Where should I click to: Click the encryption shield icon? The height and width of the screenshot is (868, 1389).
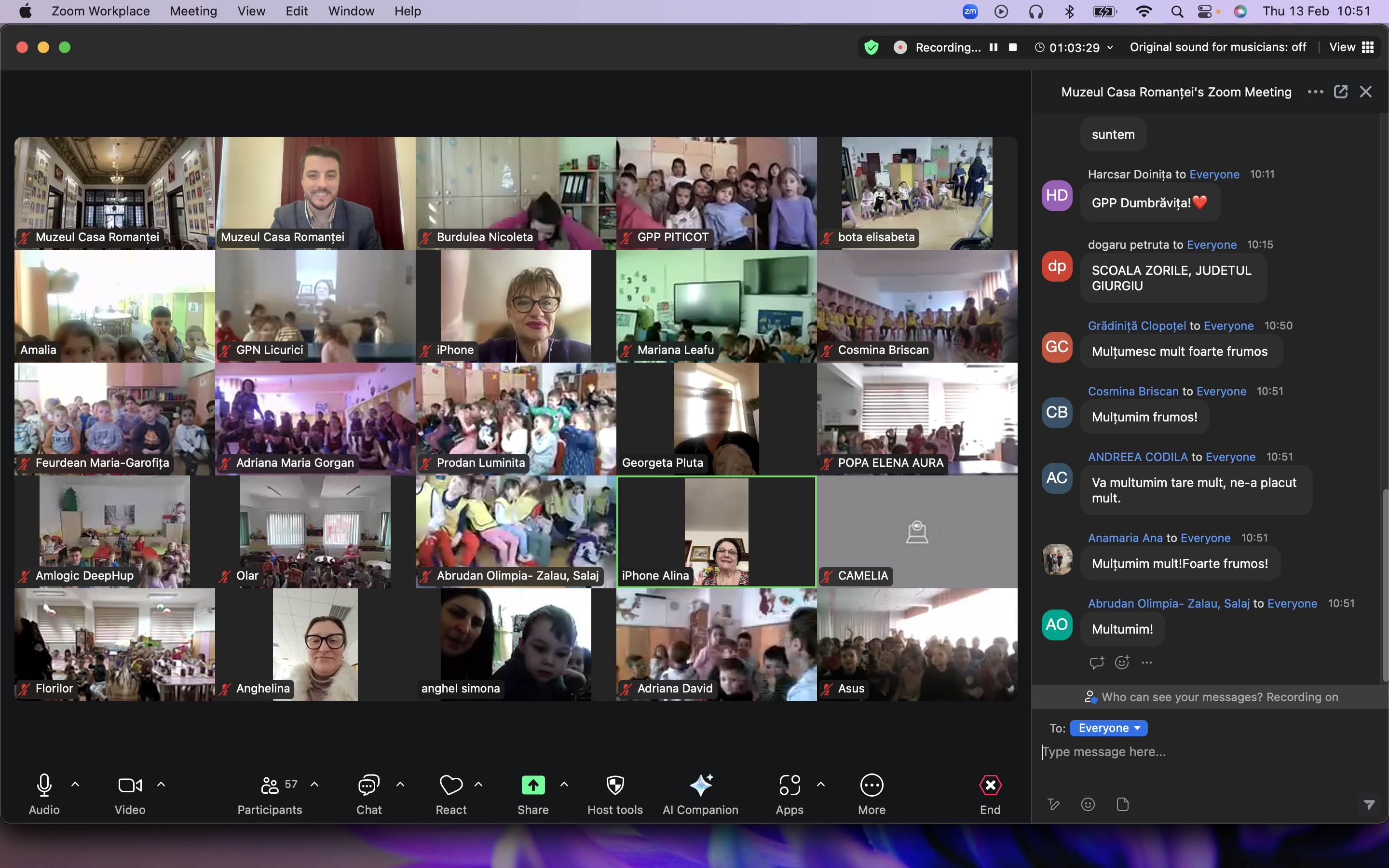pos(872,48)
